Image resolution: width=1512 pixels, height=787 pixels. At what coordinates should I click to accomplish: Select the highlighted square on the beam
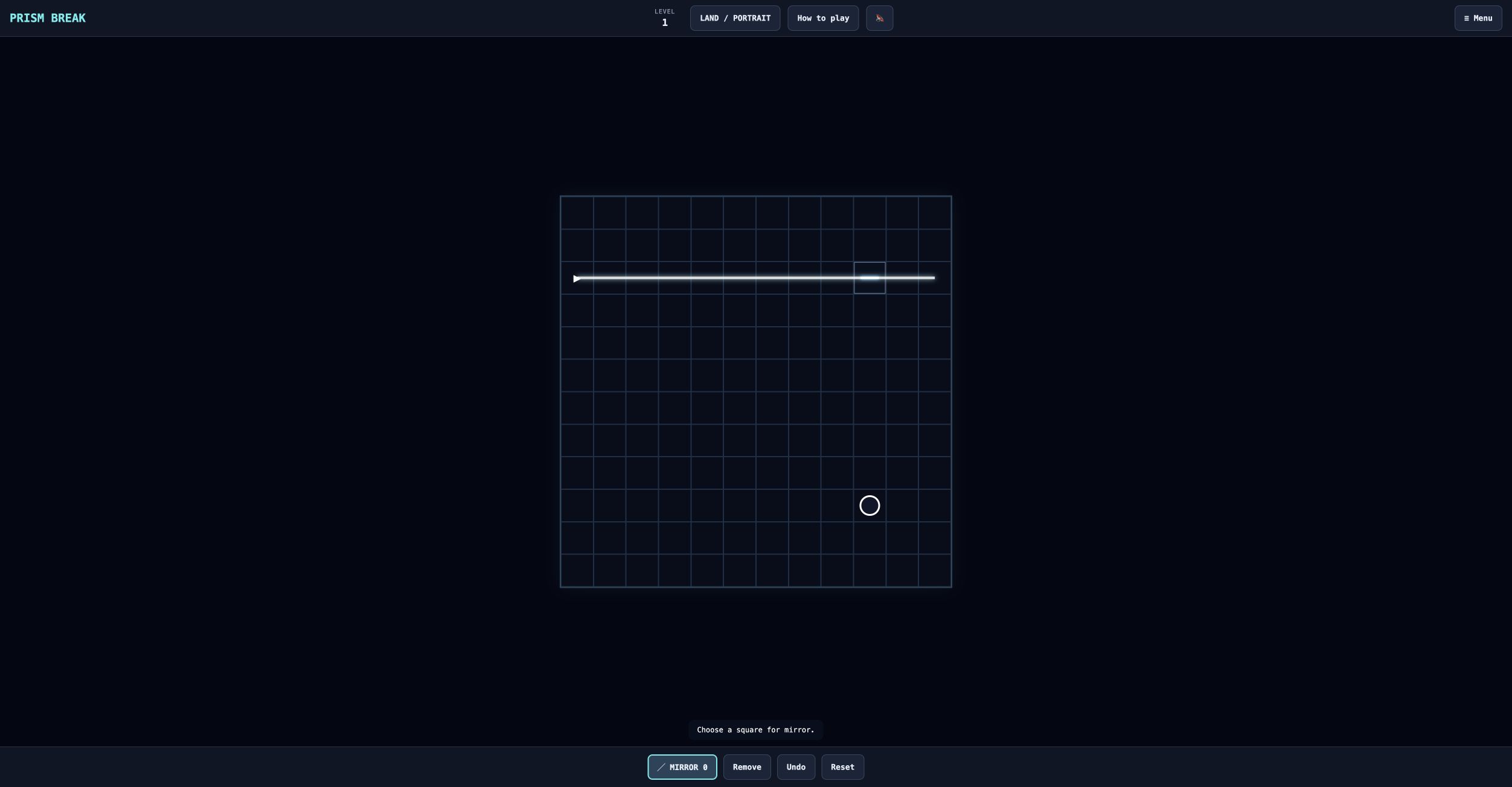click(870, 278)
